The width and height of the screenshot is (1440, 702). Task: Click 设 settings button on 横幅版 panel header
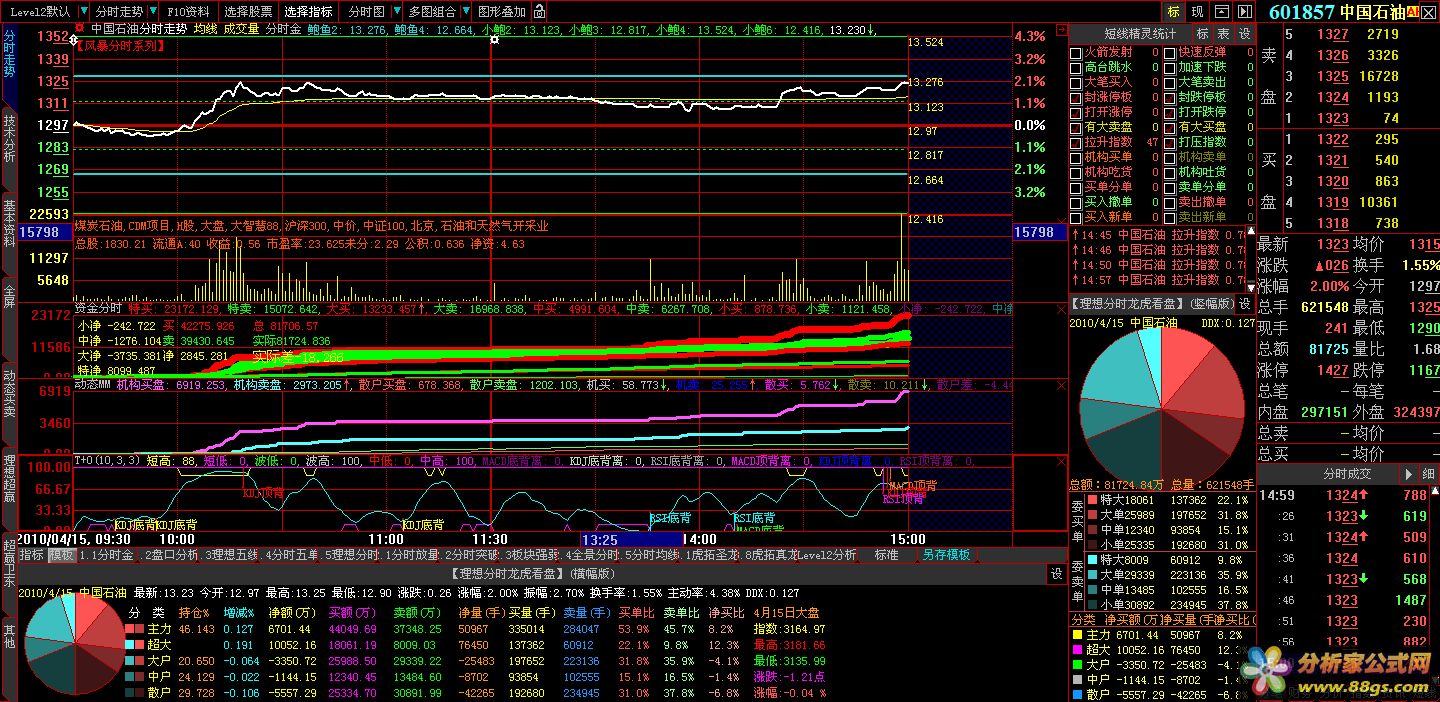(1056, 574)
